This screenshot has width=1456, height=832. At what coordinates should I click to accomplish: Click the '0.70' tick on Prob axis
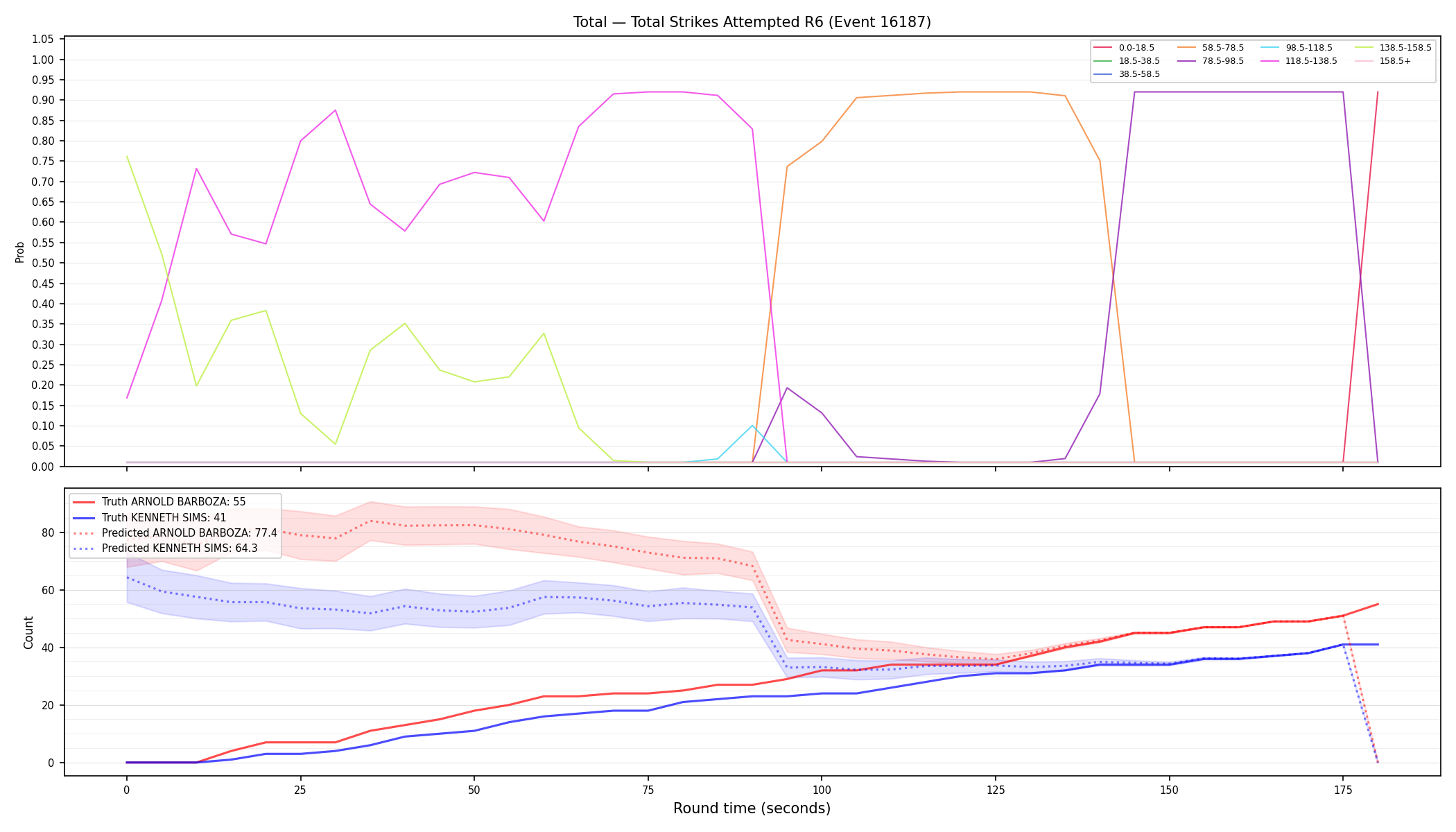click(43, 182)
